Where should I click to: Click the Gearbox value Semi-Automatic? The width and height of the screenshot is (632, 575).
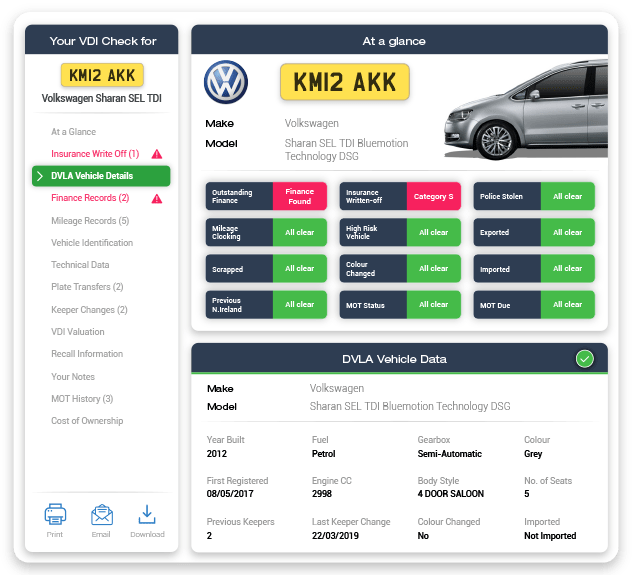[450, 454]
